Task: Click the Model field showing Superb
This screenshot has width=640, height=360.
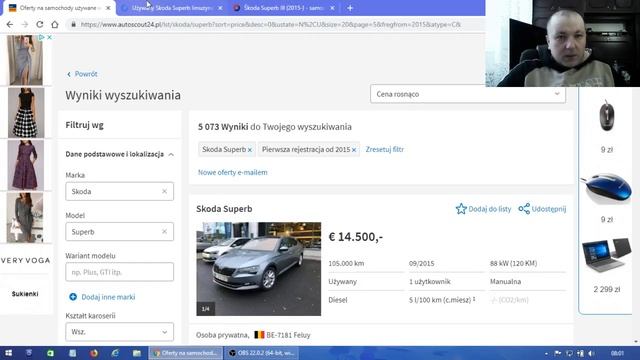Action: 119,231
